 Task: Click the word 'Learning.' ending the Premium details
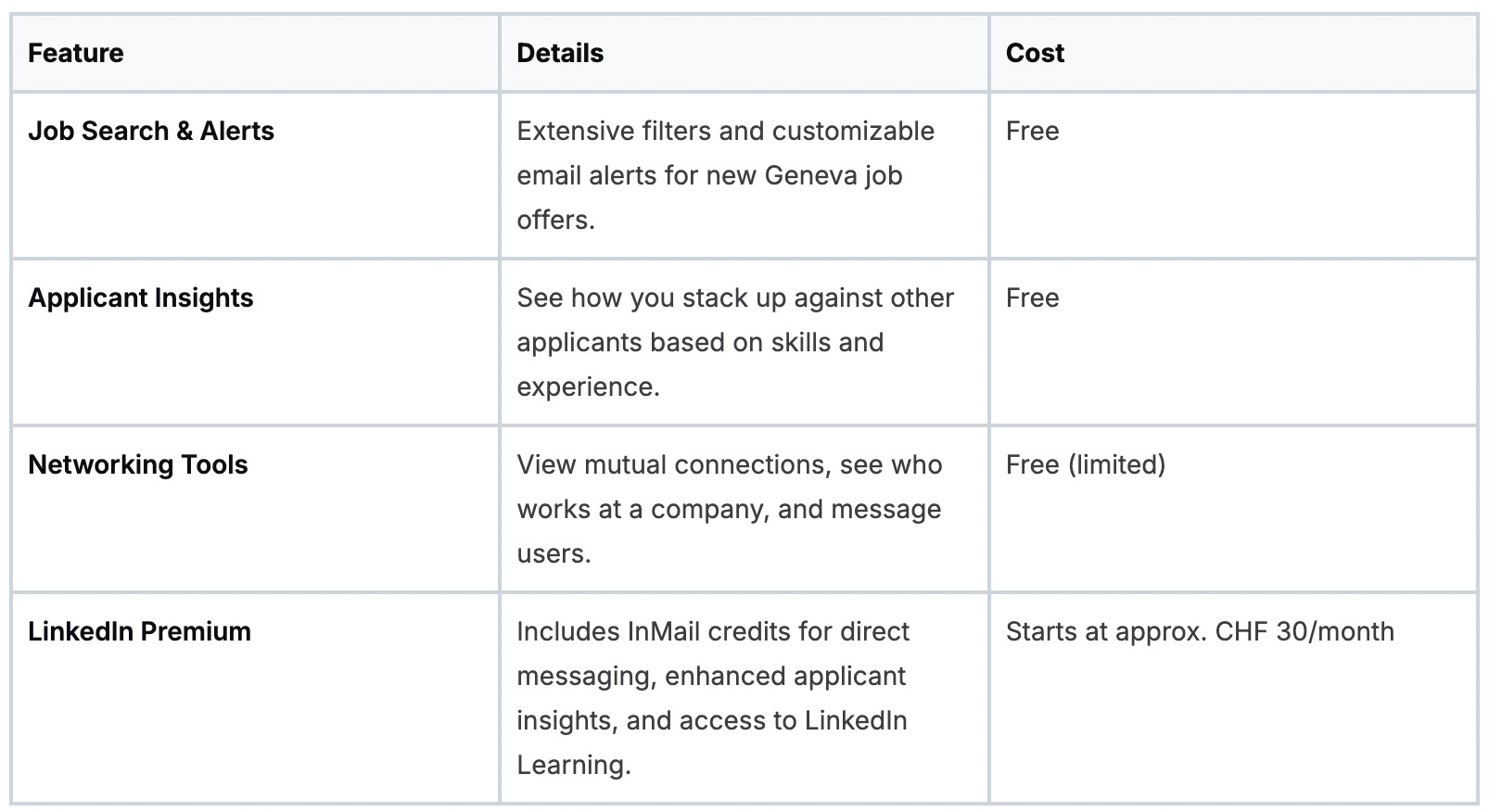coord(574,765)
